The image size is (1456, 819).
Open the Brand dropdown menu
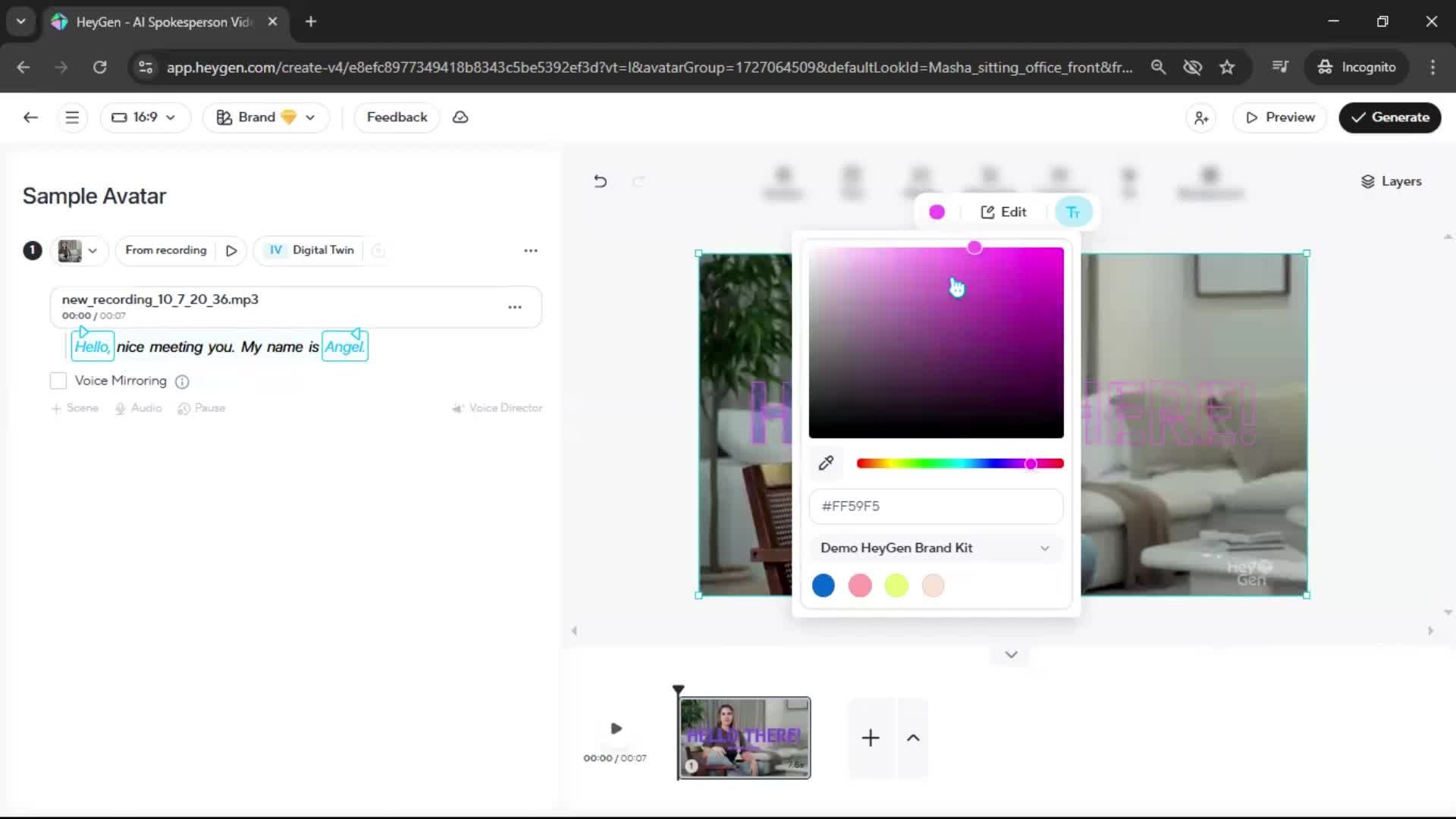click(265, 118)
